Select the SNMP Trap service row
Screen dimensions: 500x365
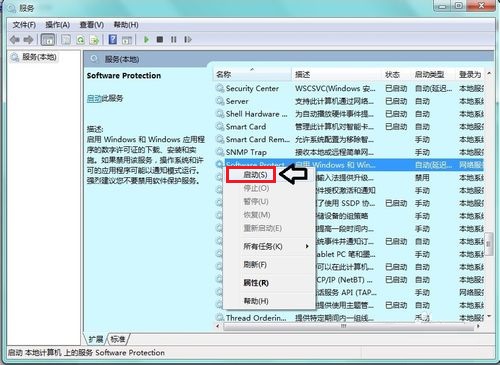[349, 152]
